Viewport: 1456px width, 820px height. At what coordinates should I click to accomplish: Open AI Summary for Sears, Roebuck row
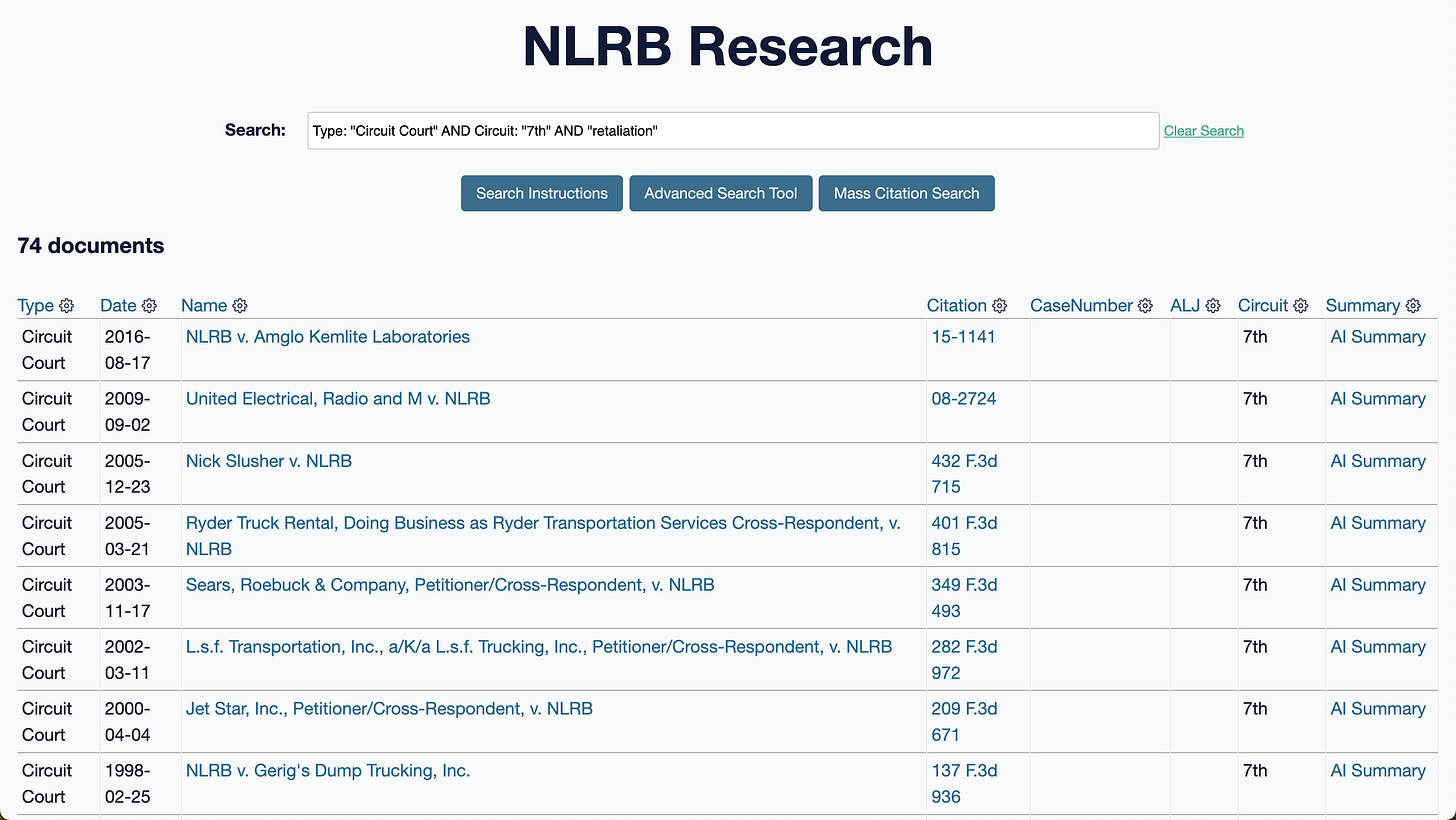coord(1378,585)
